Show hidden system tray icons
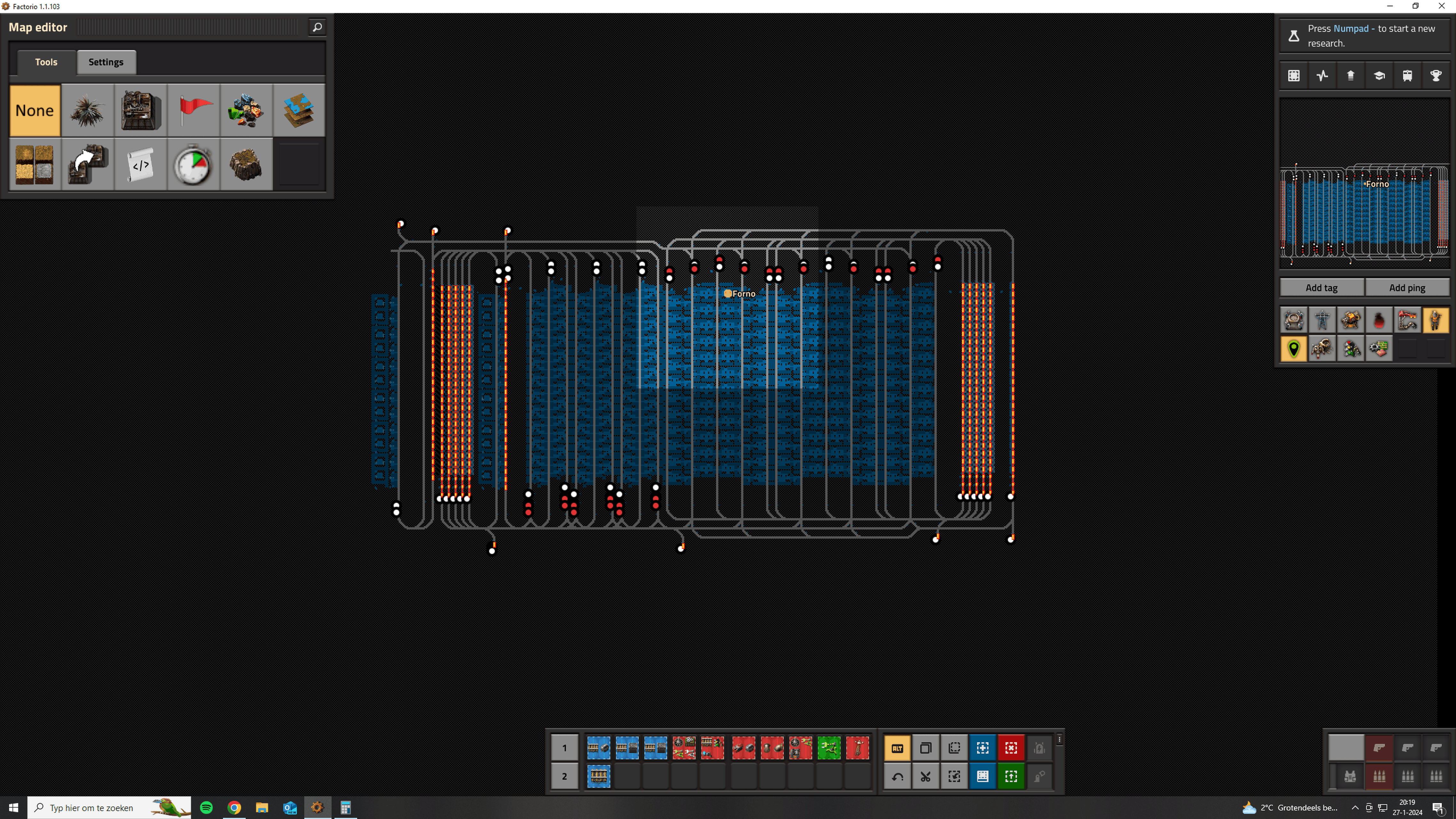 [x=1355, y=808]
